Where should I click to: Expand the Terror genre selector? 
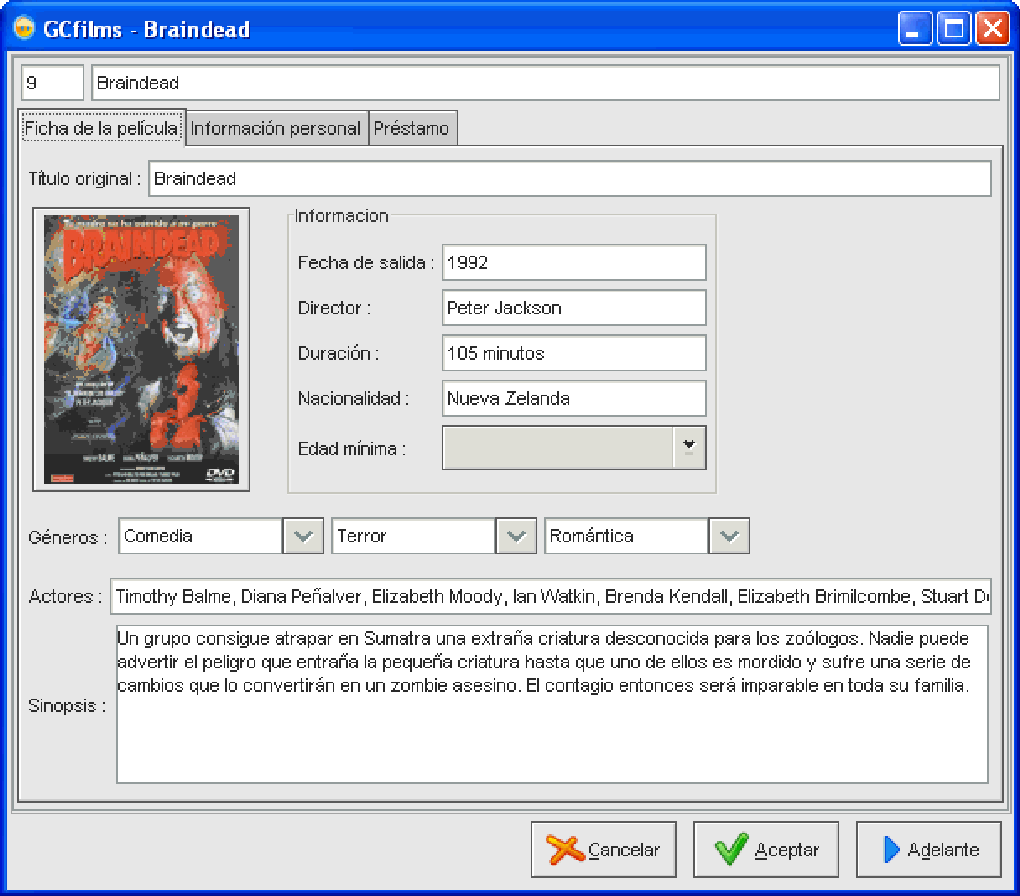click(516, 536)
